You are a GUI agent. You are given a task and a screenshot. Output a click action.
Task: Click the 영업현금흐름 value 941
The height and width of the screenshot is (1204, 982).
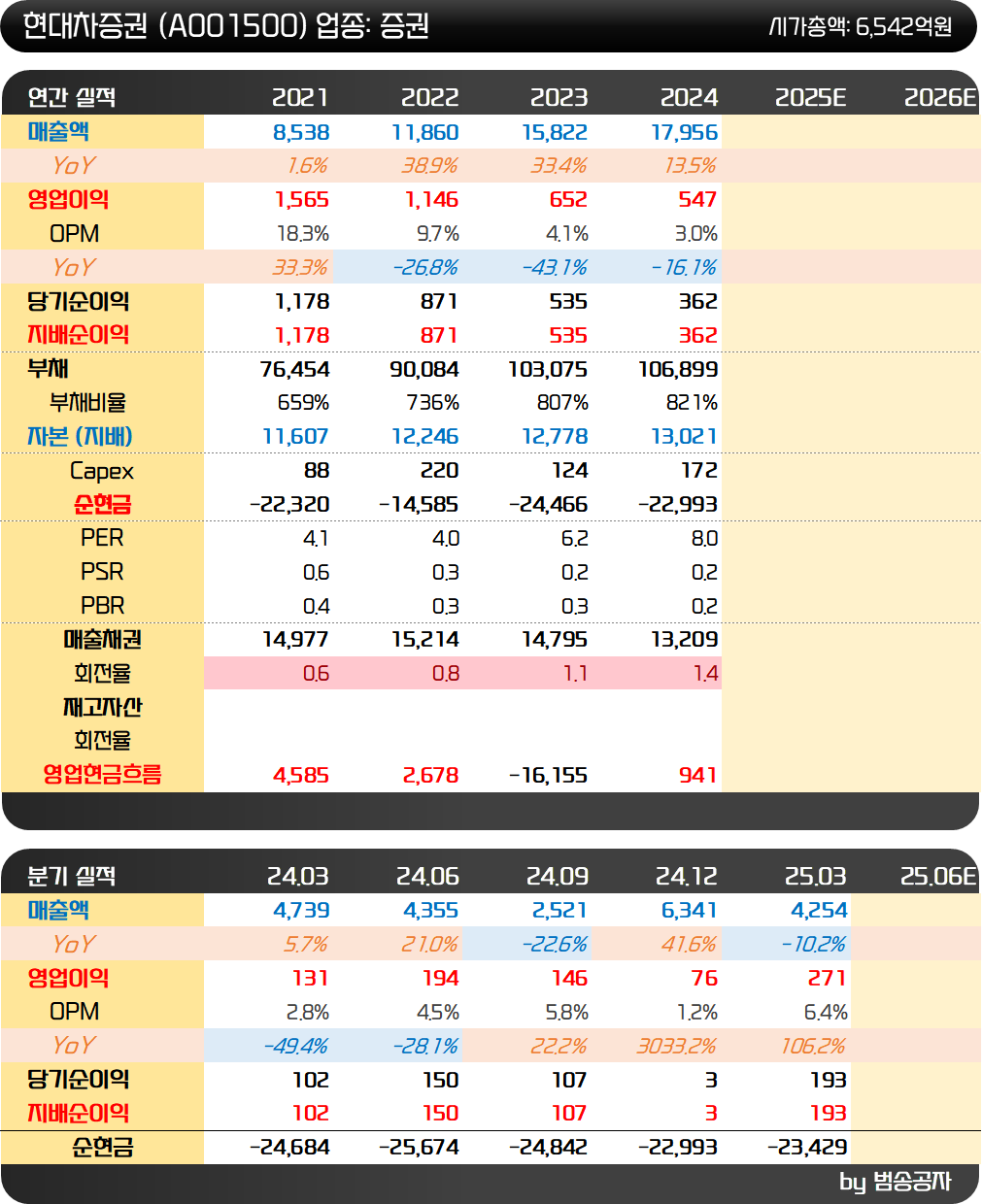click(x=698, y=776)
